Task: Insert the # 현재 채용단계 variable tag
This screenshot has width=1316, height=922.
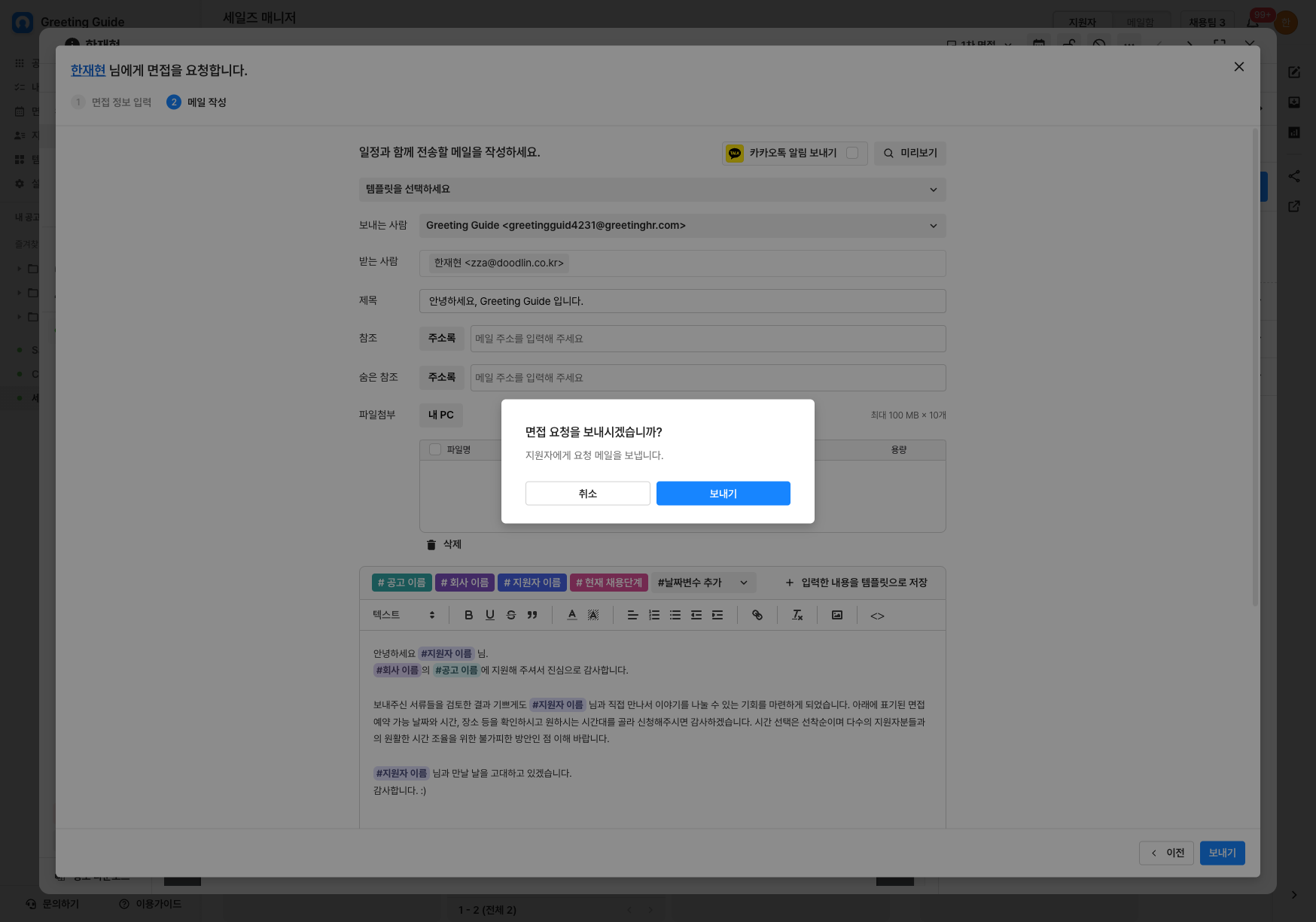Action: (608, 583)
